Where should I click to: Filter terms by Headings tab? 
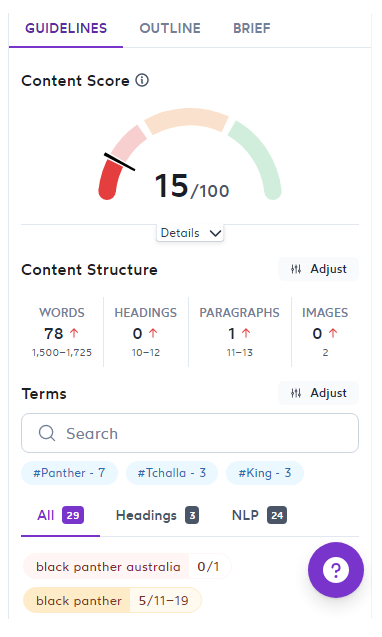tap(157, 515)
